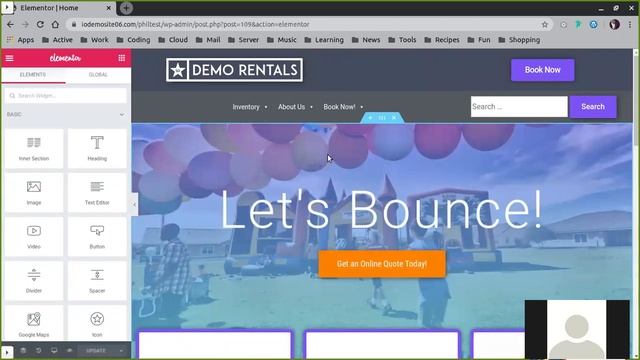Viewport: 640px width, 360px height.
Task: Open the Apps bookmarks shortcut
Action: (x=20, y=40)
